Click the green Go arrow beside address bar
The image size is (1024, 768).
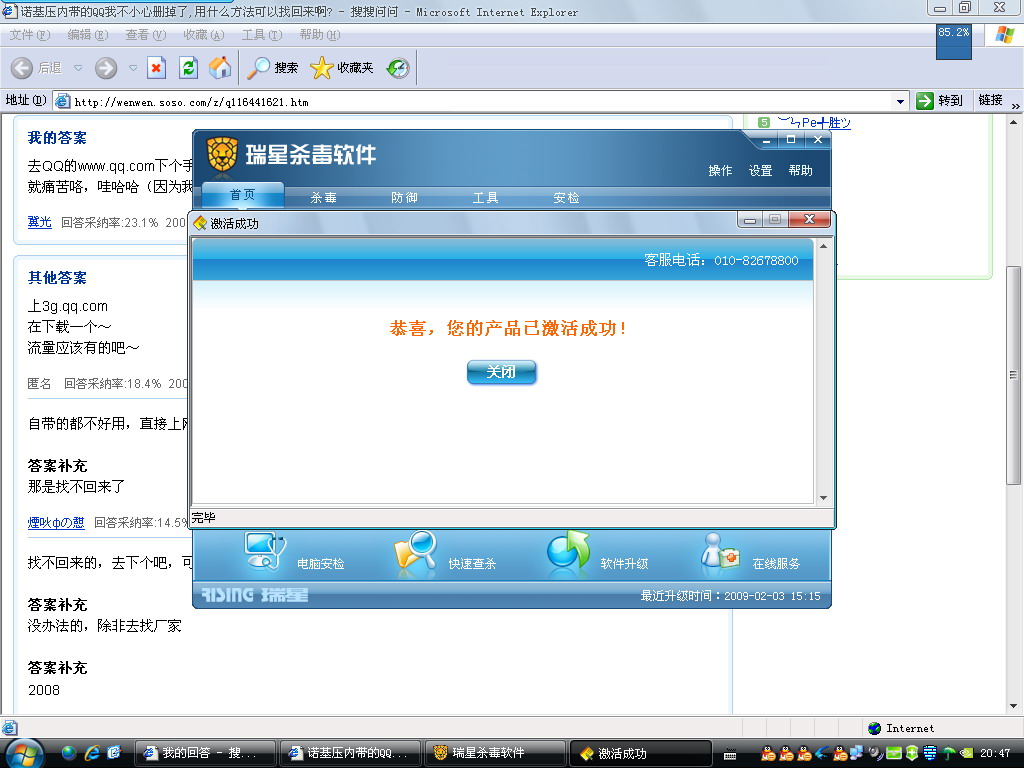point(925,101)
